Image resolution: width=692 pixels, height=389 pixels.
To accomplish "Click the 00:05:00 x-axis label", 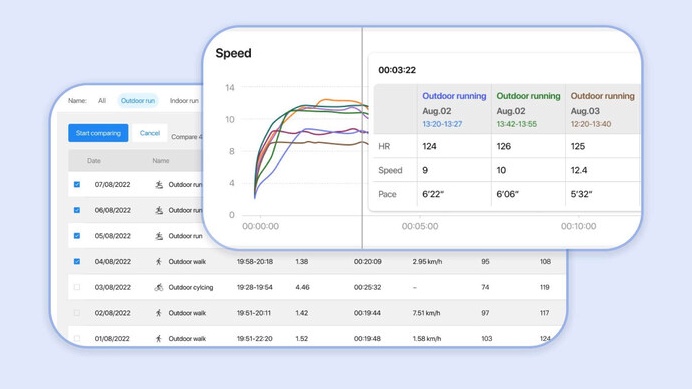I will 420,226.
